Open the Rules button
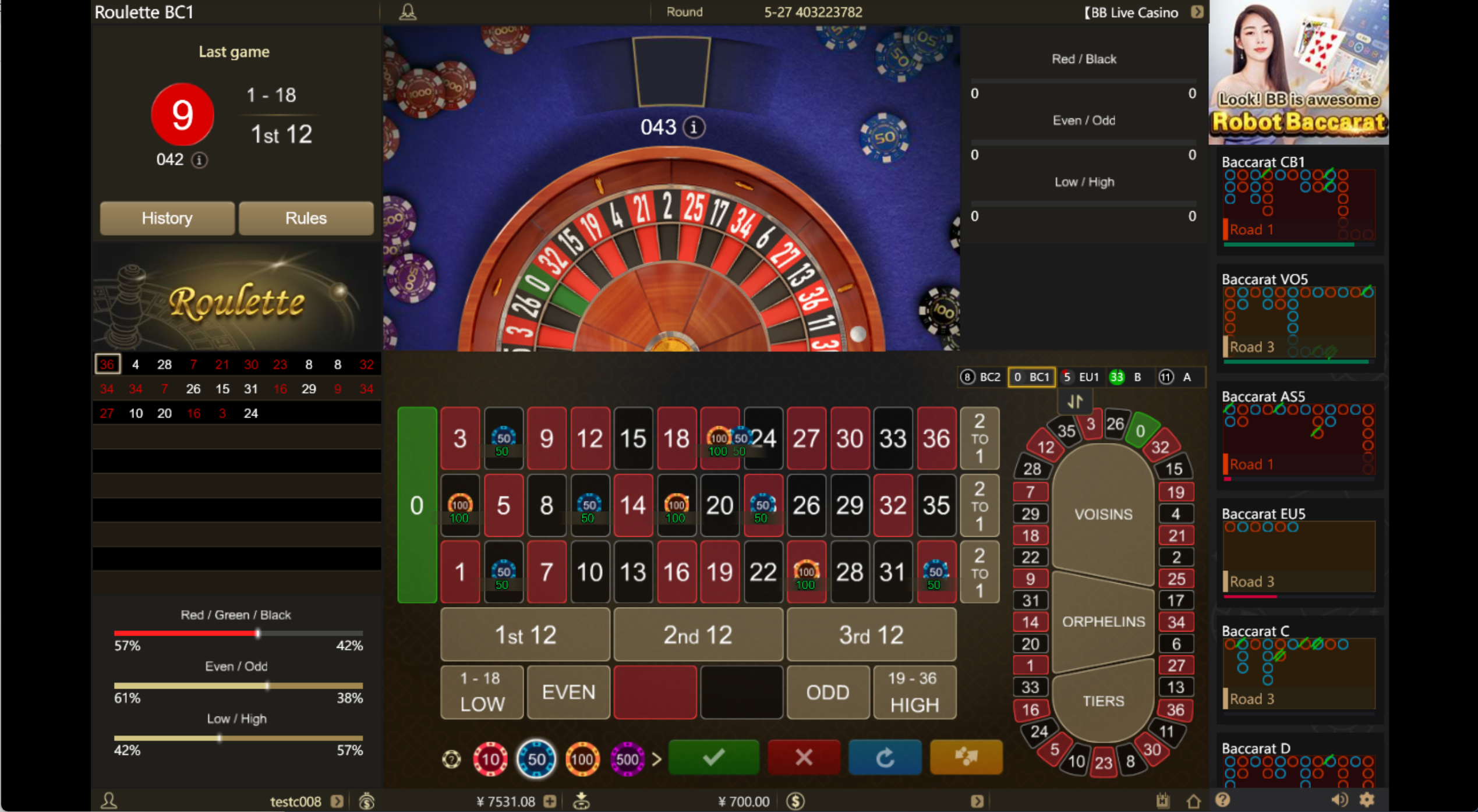The width and height of the screenshot is (1478, 812). pos(306,218)
